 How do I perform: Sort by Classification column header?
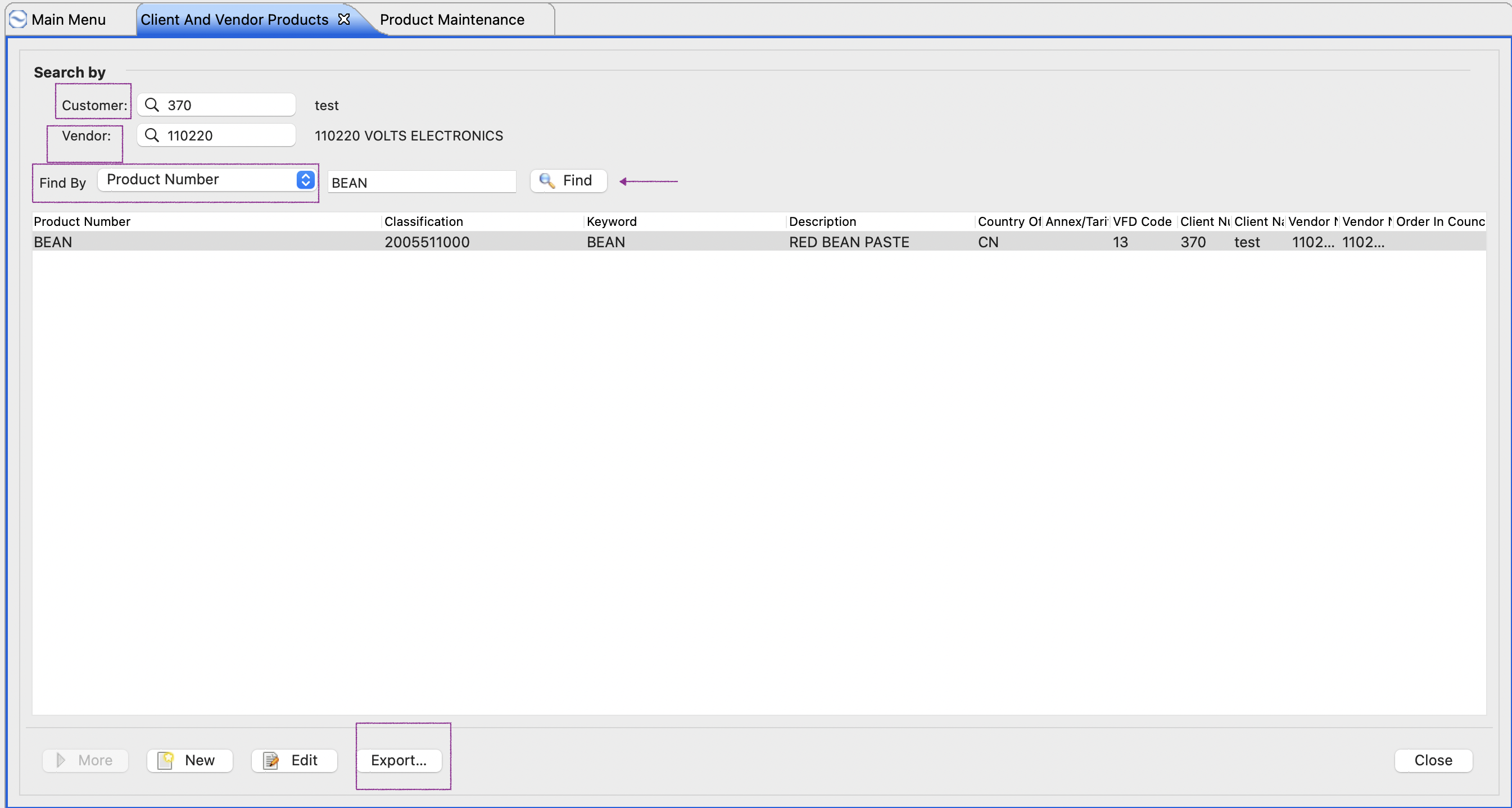(x=482, y=221)
